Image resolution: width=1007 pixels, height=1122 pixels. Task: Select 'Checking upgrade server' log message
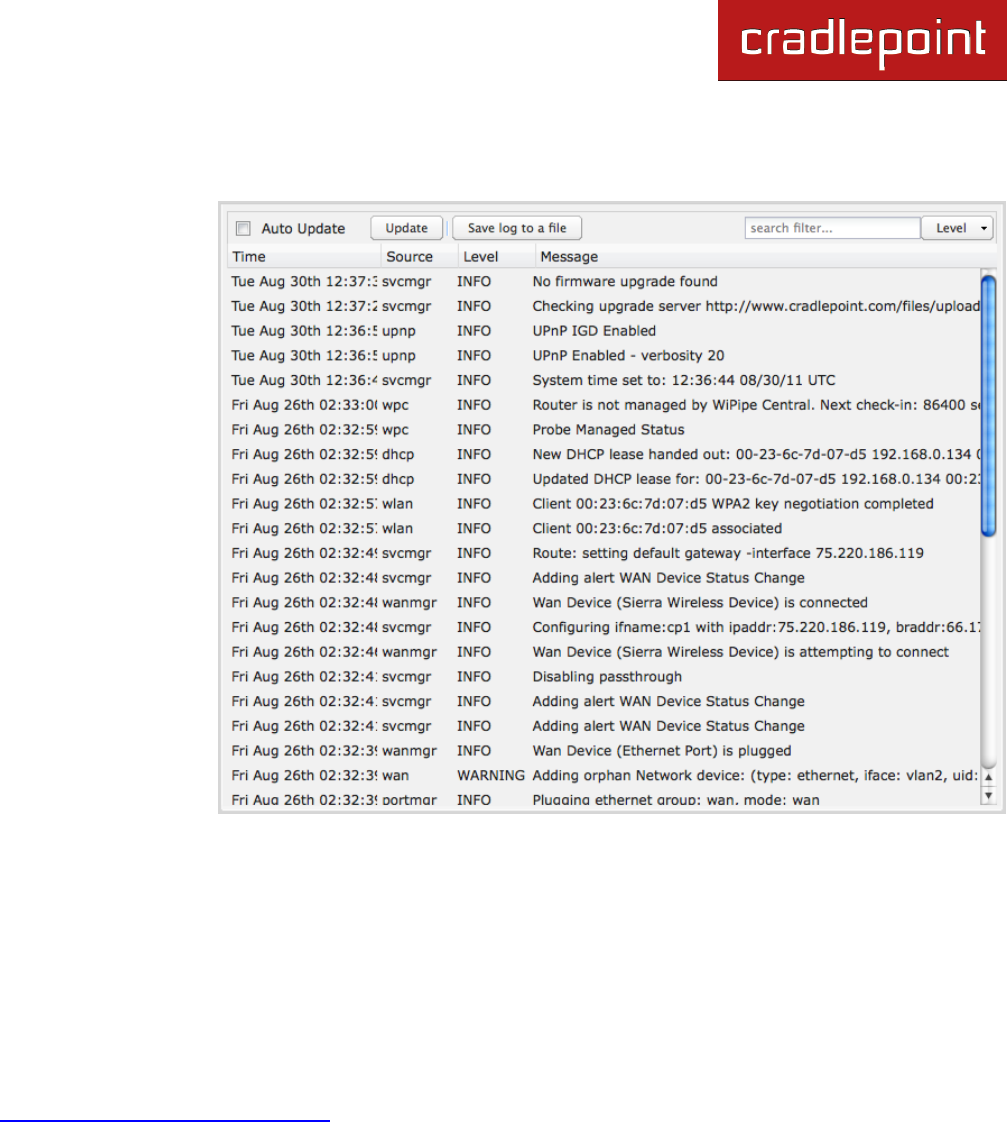click(x=756, y=306)
